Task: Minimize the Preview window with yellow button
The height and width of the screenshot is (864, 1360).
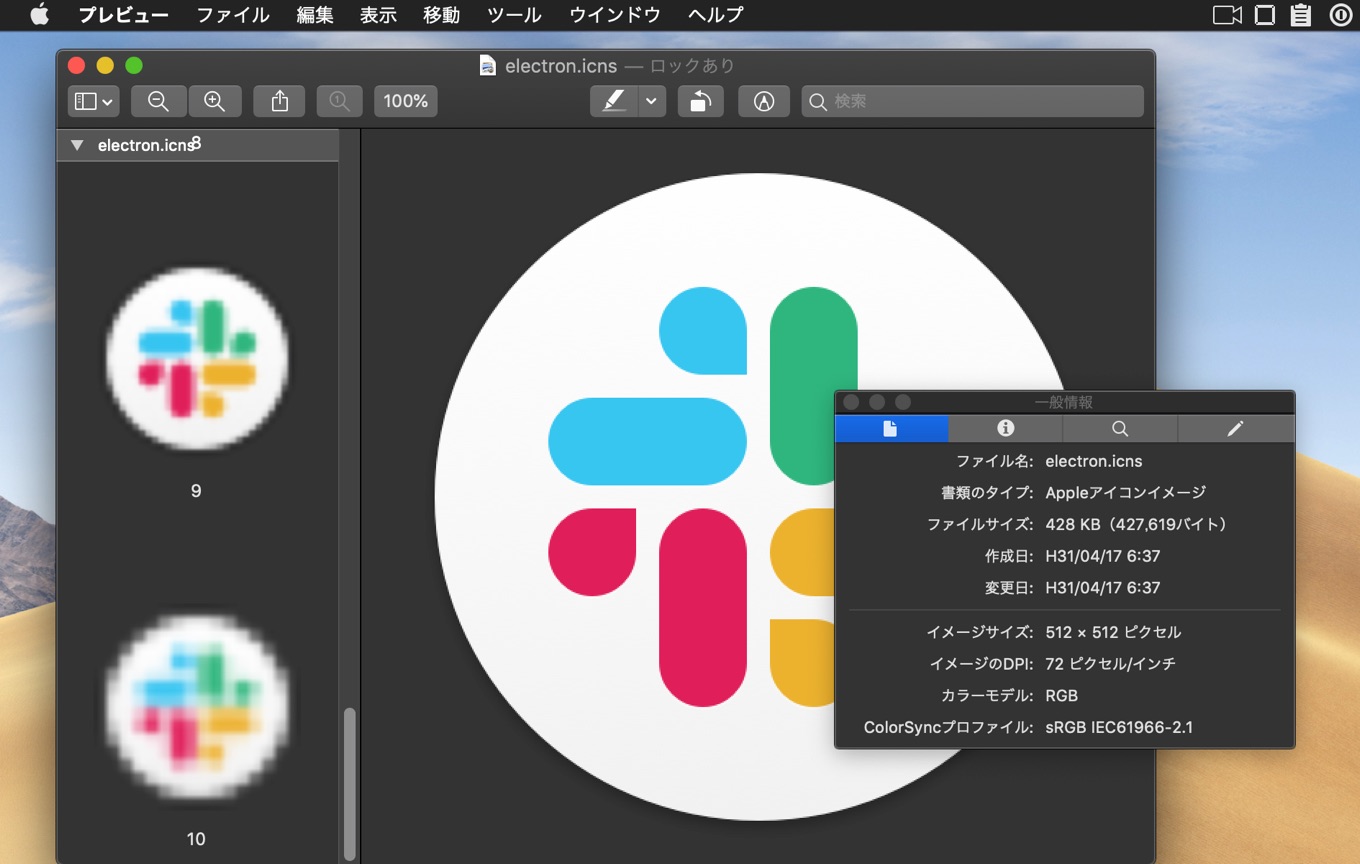Action: [105, 66]
